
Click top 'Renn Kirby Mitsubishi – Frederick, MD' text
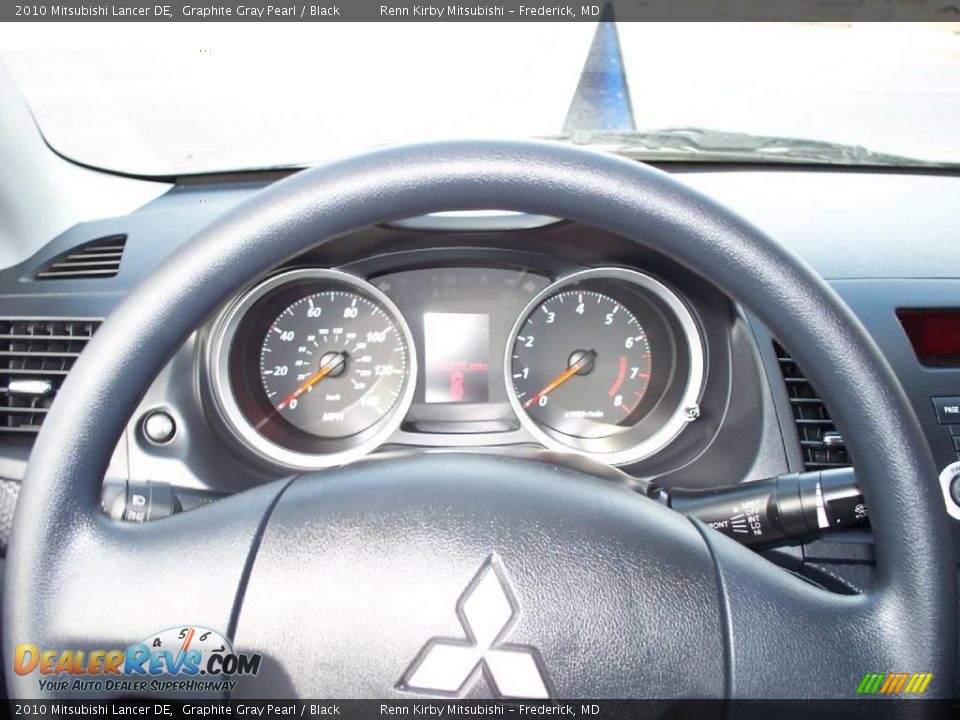coord(489,10)
